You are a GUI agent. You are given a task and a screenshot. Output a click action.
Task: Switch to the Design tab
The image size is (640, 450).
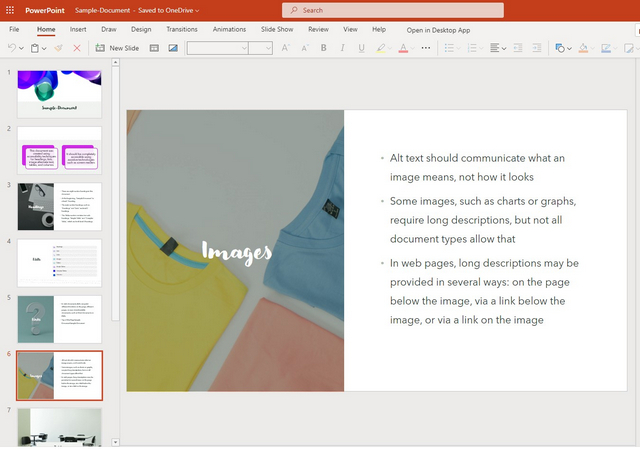click(x=141, y=29)
